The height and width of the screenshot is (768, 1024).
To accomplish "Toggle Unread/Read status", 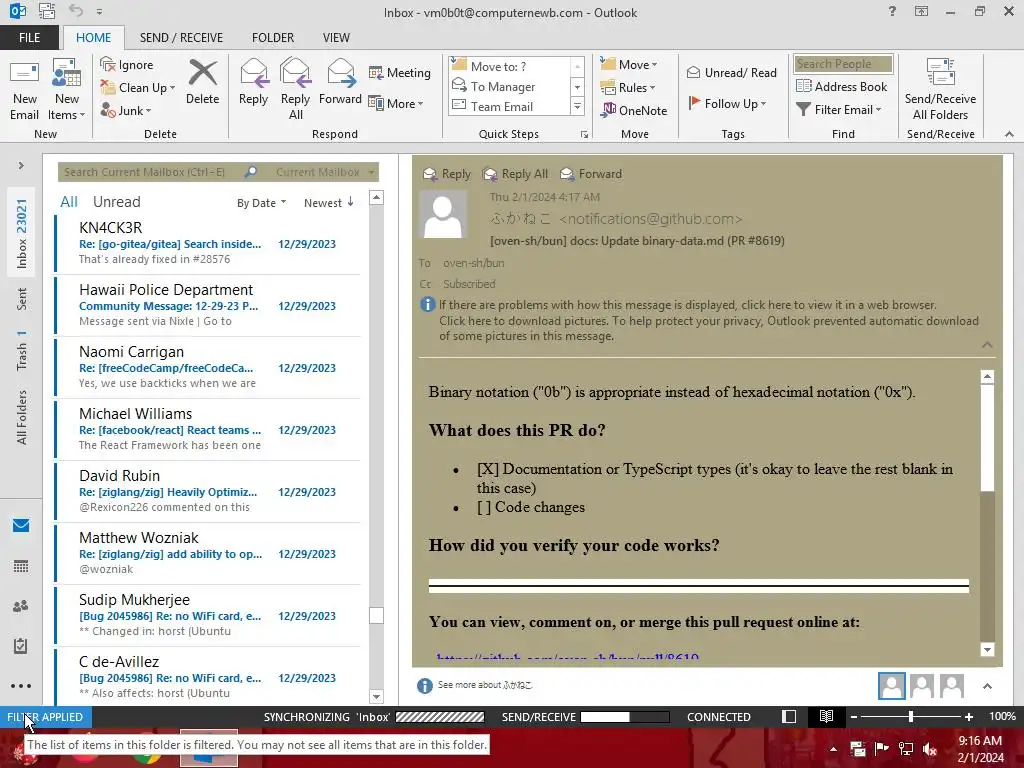I will 731,72.
